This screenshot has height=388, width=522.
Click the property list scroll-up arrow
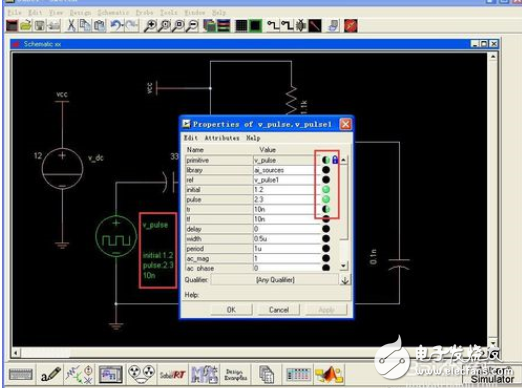[x=344, y=160]
